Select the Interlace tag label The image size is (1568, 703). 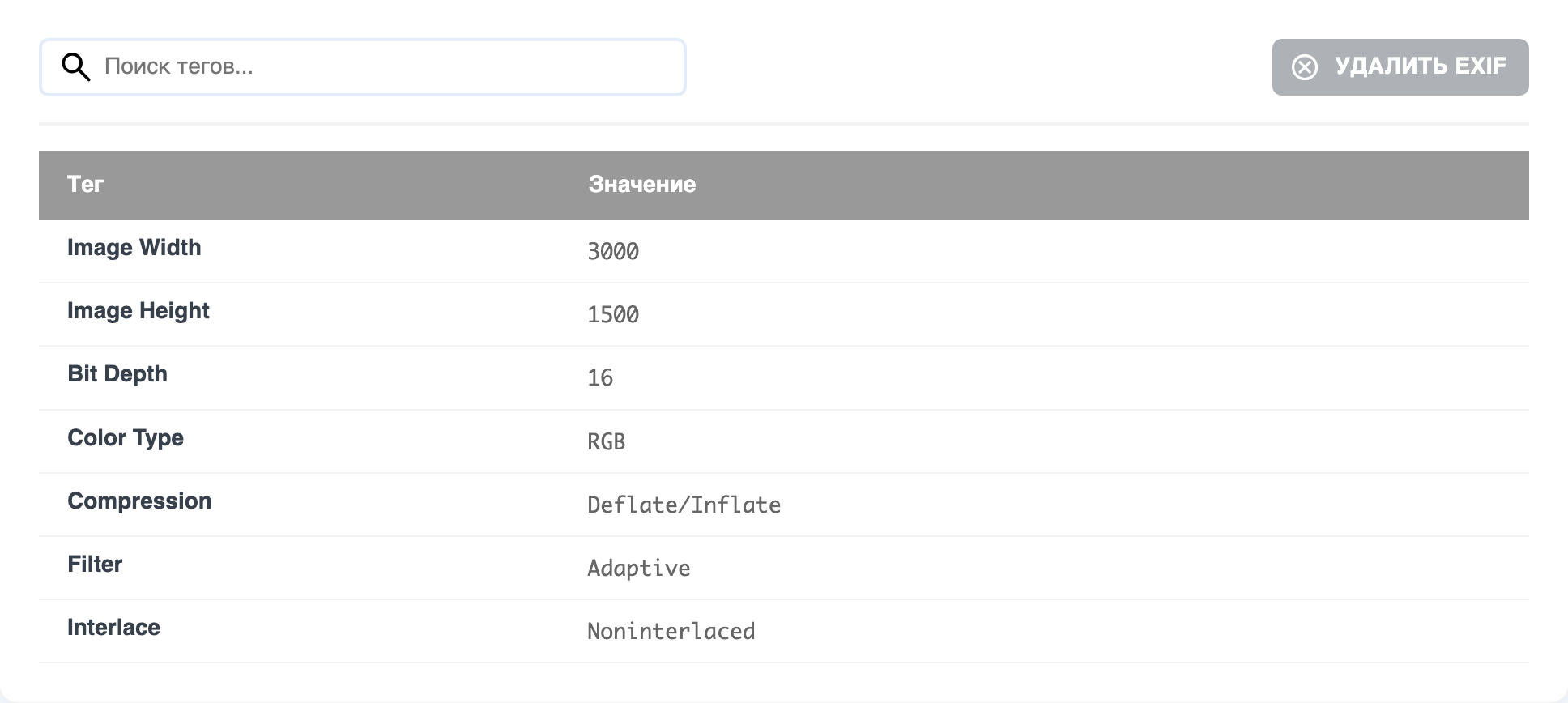[113, 628]
